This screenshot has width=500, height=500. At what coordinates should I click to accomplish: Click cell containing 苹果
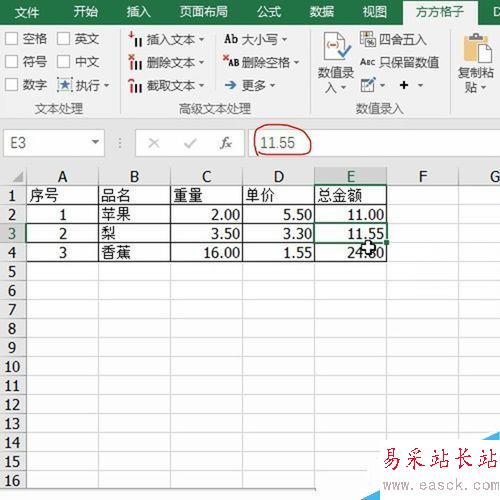pos(134,214)
